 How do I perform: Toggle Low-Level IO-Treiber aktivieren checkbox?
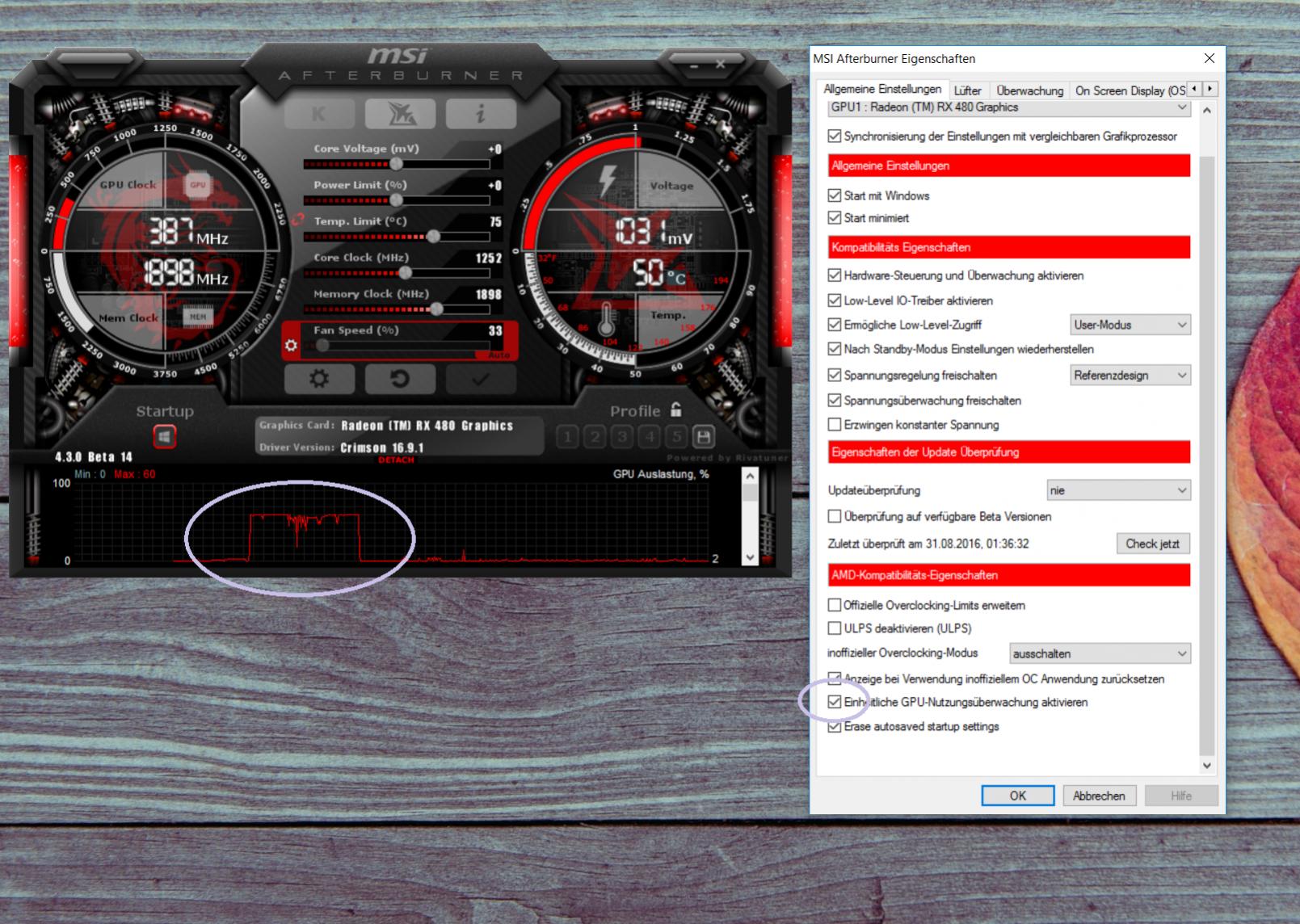(835, 300)
